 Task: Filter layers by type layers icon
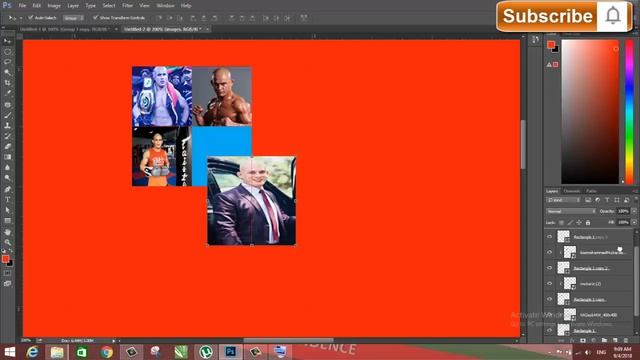click(607, 200)
